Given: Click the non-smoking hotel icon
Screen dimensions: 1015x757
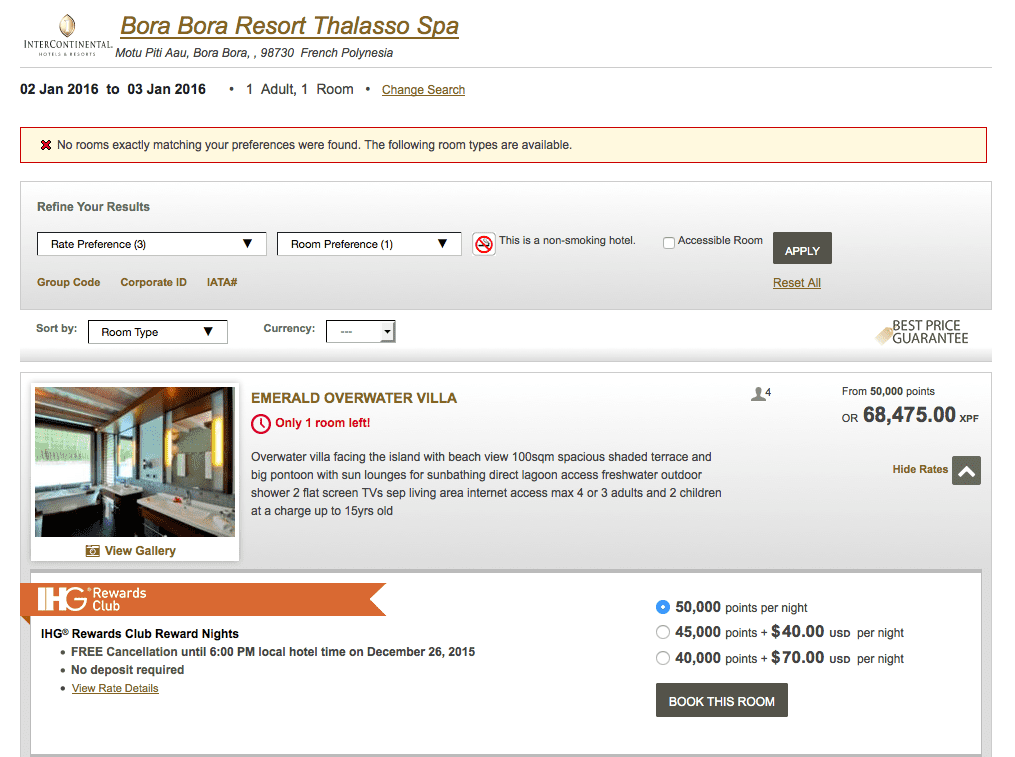Looking at the screenshot, I should point(484,244).
